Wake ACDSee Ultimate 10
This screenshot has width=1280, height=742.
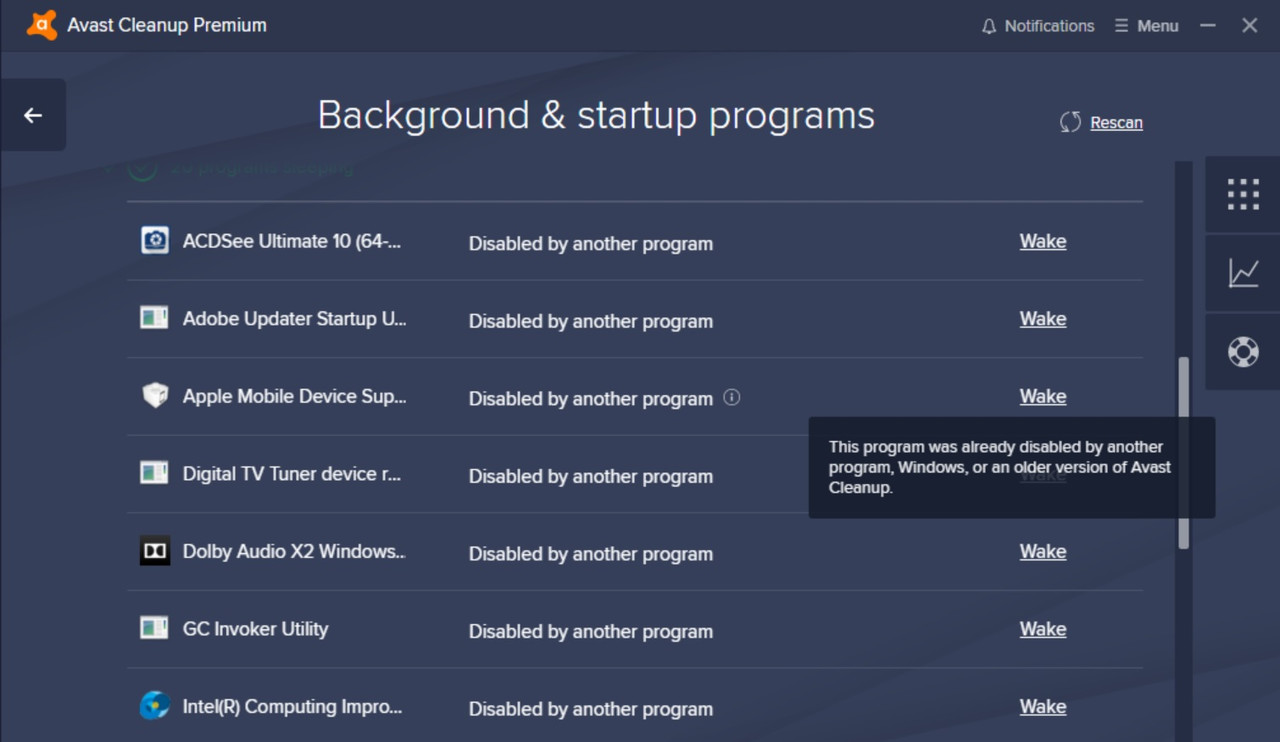point(1043,241)
